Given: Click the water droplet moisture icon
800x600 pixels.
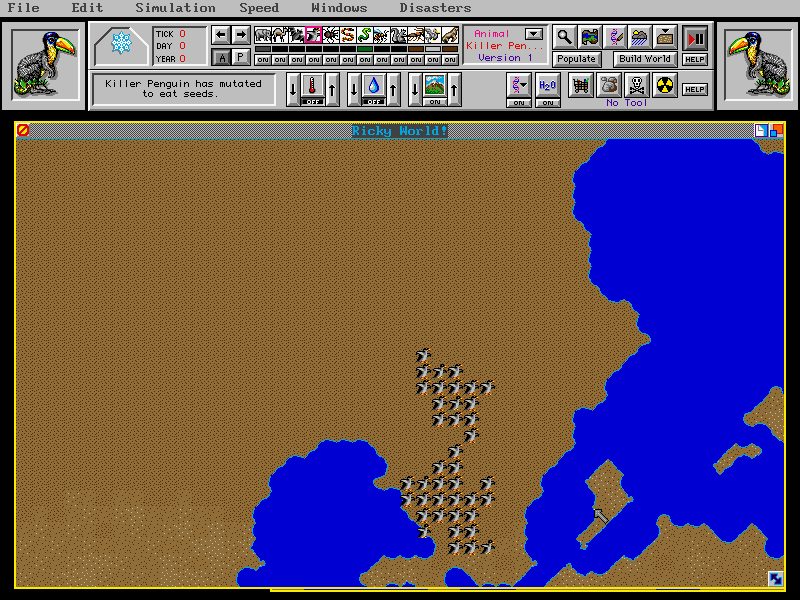Looking at the screenshot, I should point(373,85).
